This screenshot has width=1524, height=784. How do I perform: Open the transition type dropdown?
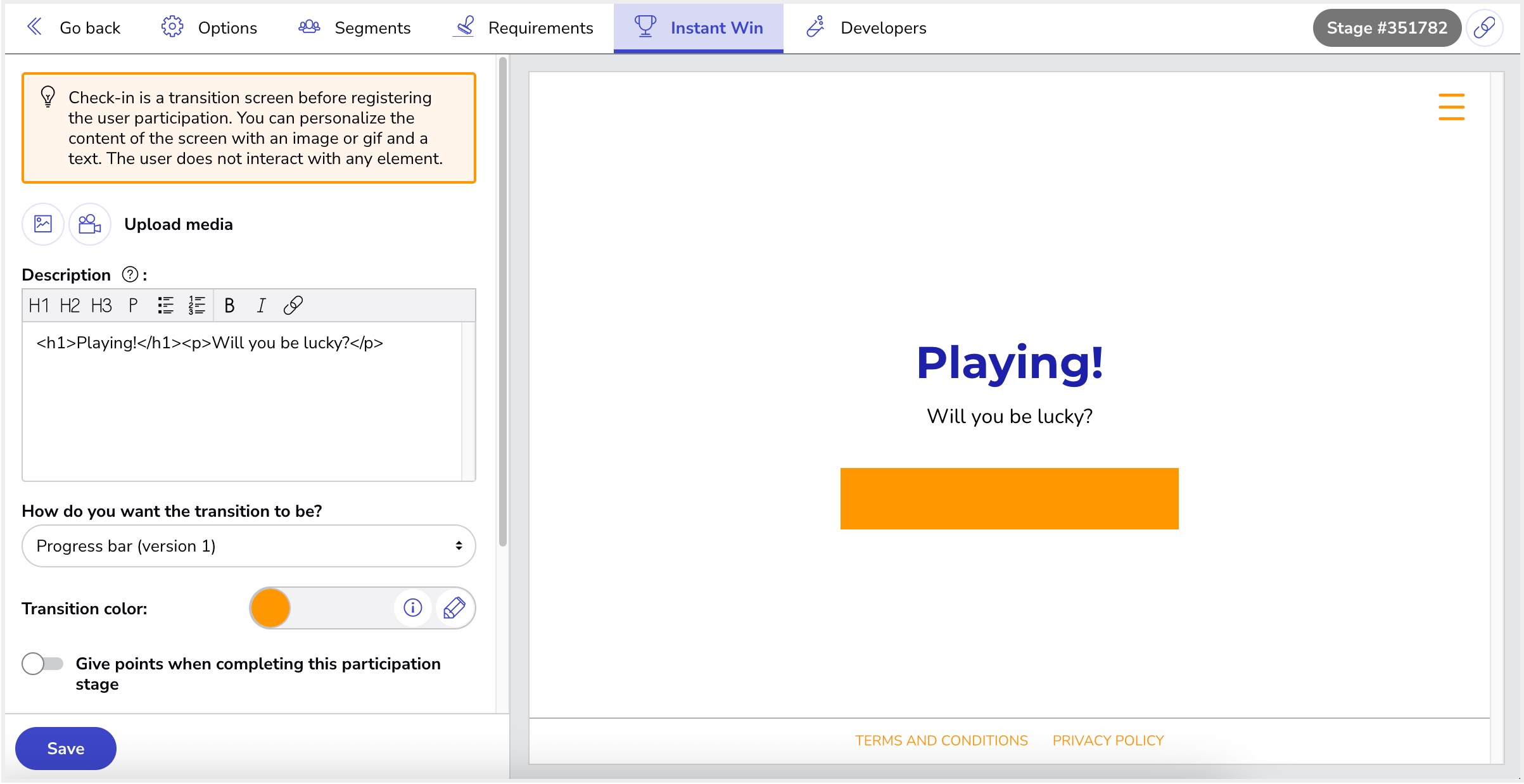248,546
